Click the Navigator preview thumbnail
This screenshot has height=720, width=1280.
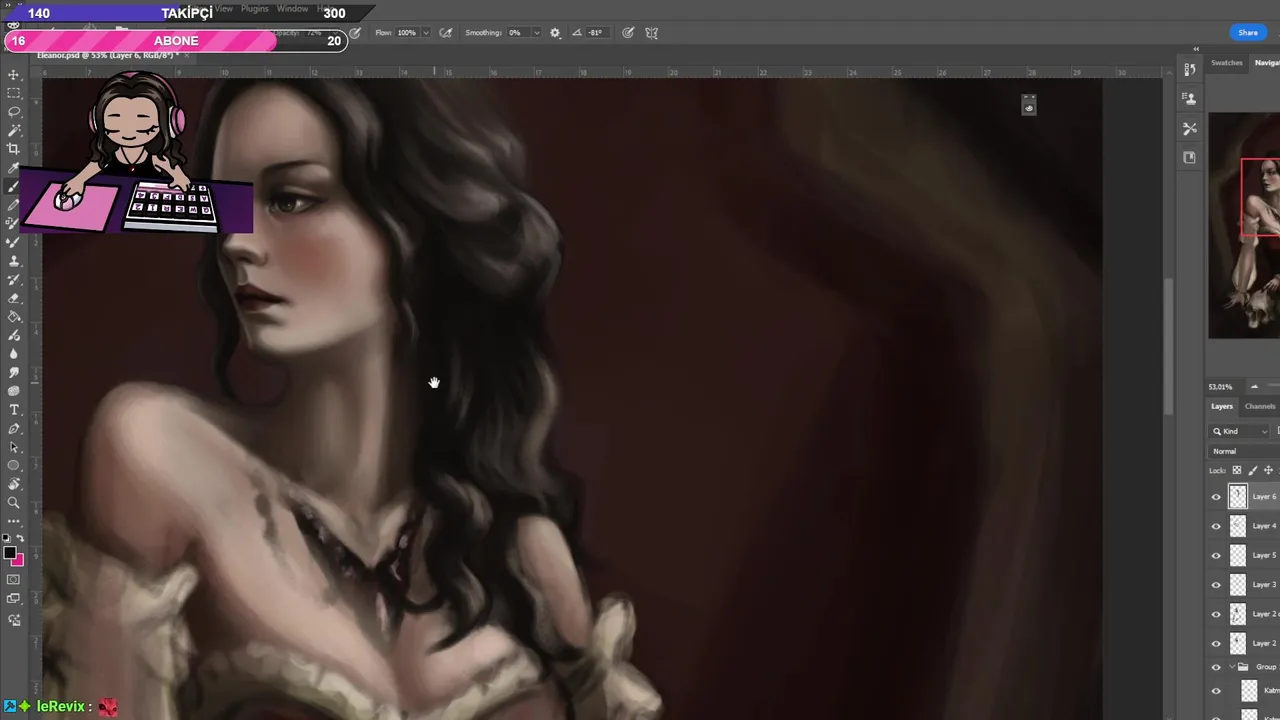pyautogui.click(x=1244, y=225)
